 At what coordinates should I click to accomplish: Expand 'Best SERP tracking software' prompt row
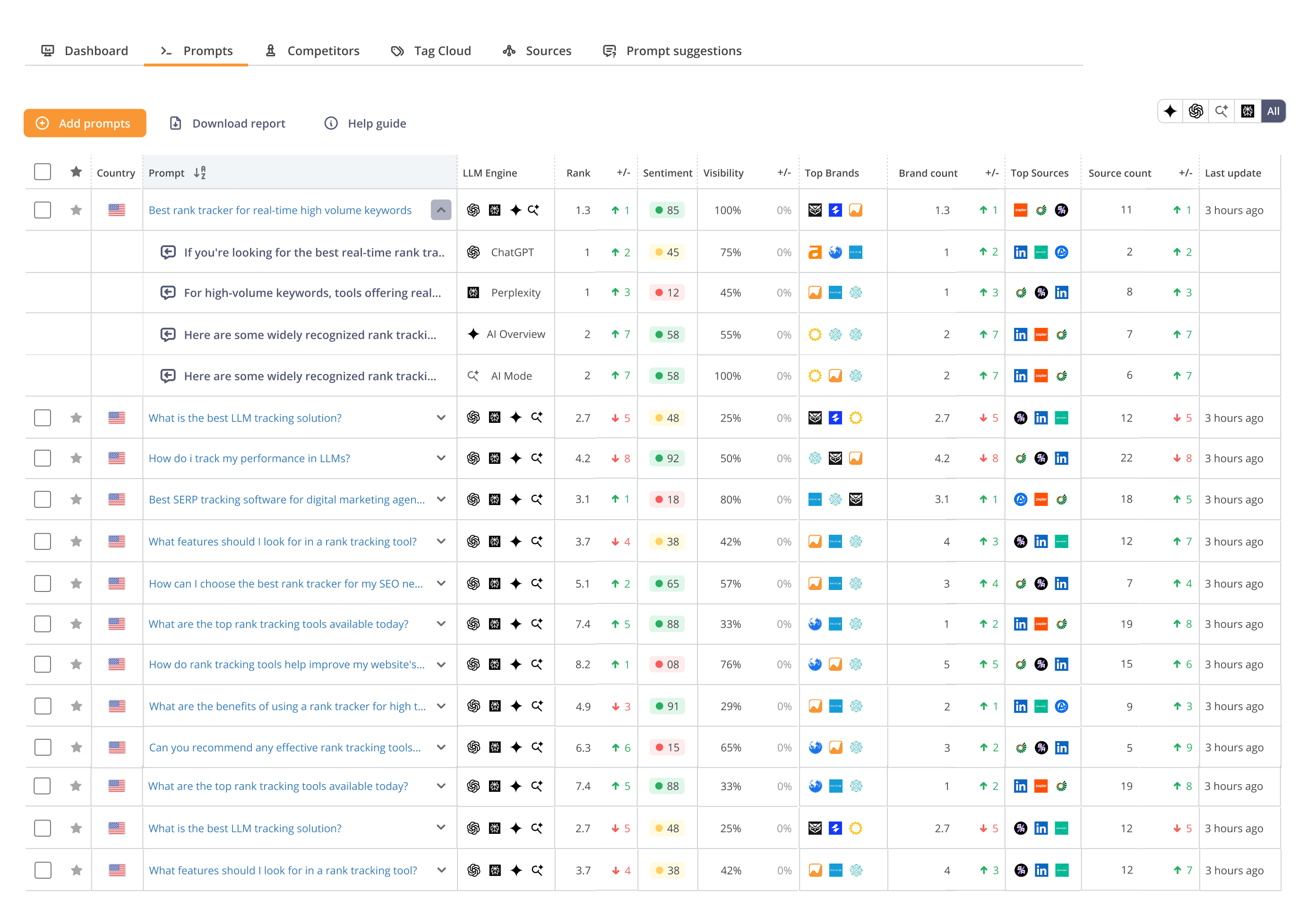441,499
